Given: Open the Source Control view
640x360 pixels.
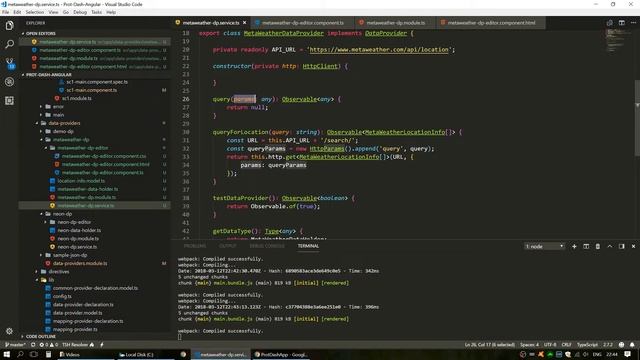Looking at the screenshot, I should [9, 63].
